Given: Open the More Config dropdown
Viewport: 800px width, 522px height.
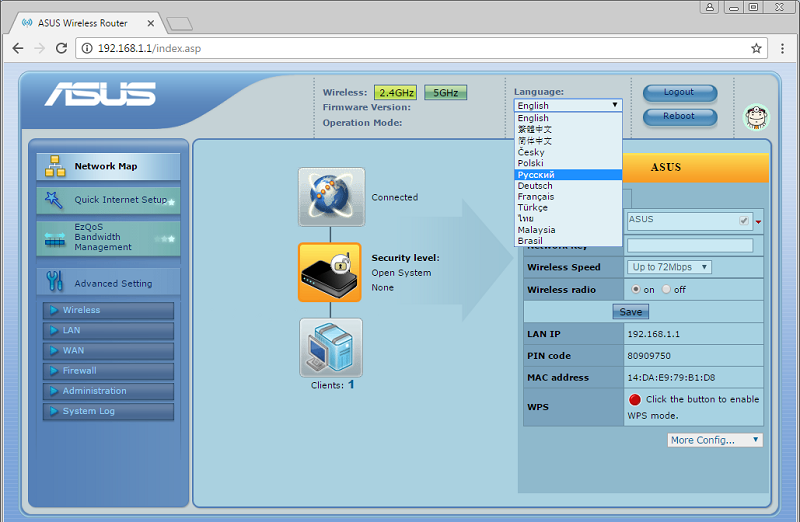Looking at the screenshot, I should pyautogui.click(x=715, y=440).
